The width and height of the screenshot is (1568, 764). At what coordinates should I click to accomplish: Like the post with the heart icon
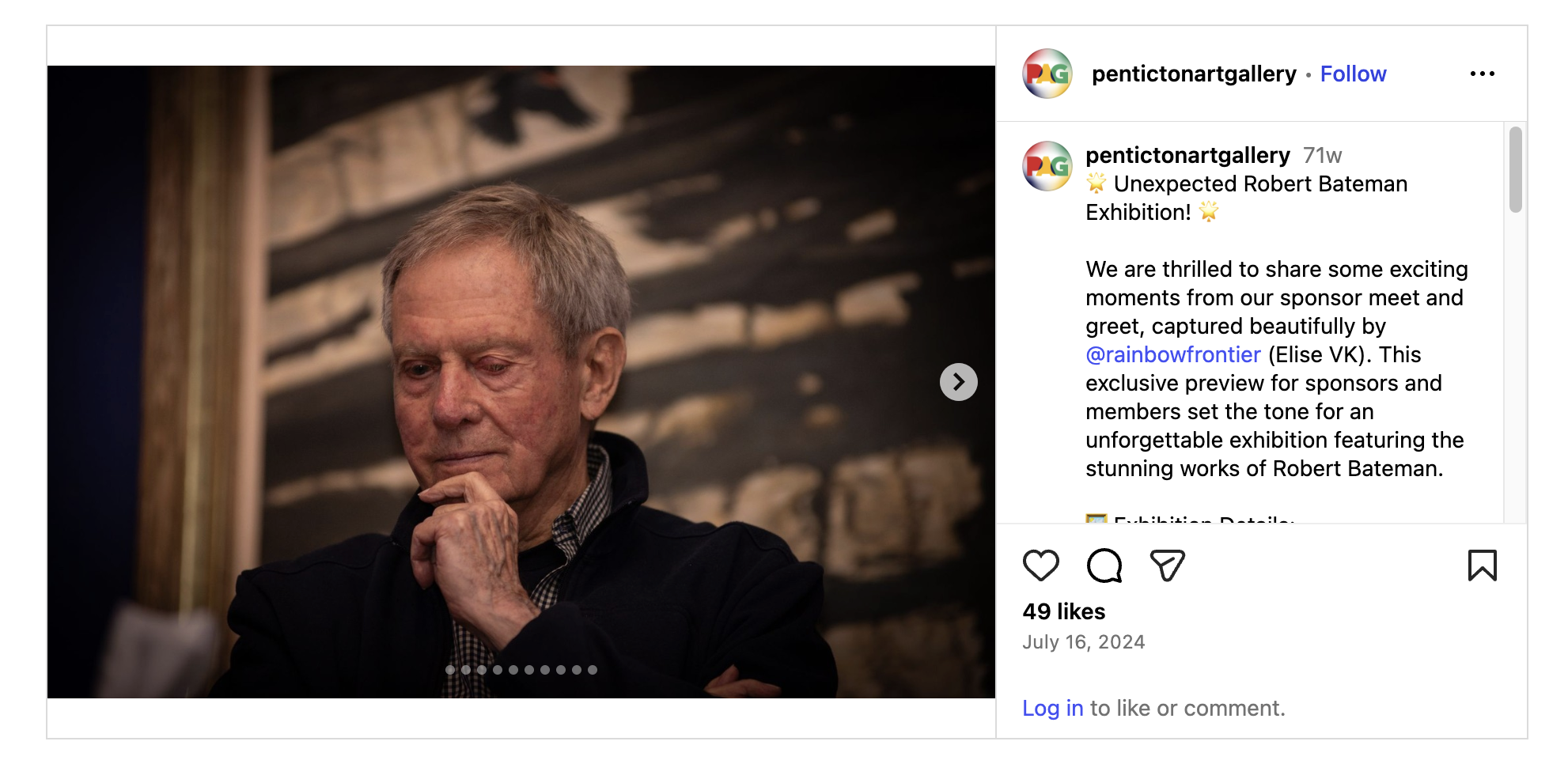pyautogui.click(x=1040, y=565)
